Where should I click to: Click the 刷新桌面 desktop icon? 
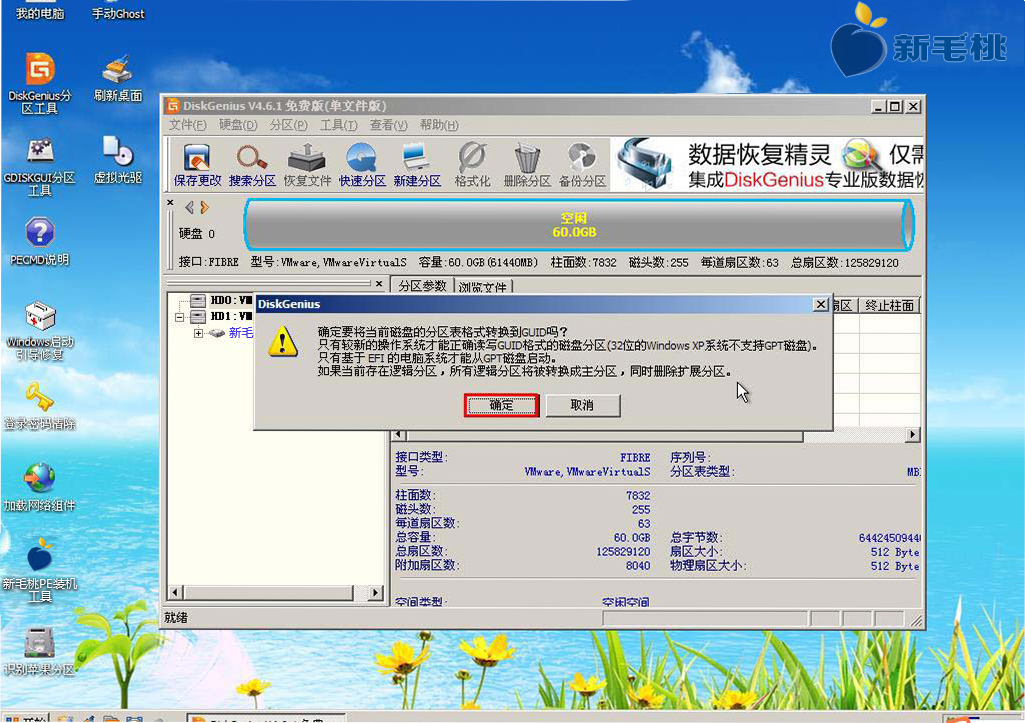[x=118, y=78]
